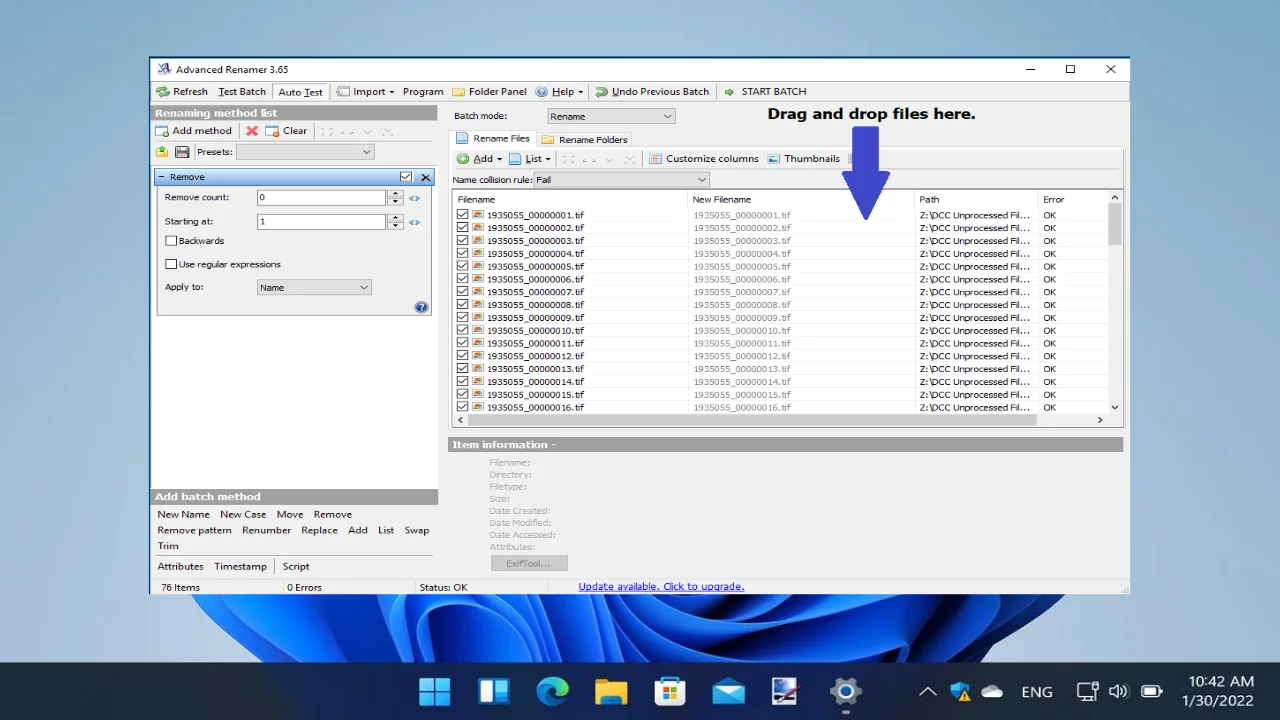
Task: Click the red X delete method icon
Action: [x=252, y=131]
